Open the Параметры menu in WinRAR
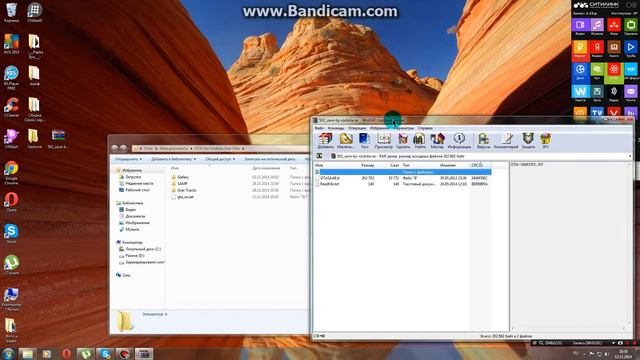The height and width of the screenshot is (360, 640). coord(404,128)
